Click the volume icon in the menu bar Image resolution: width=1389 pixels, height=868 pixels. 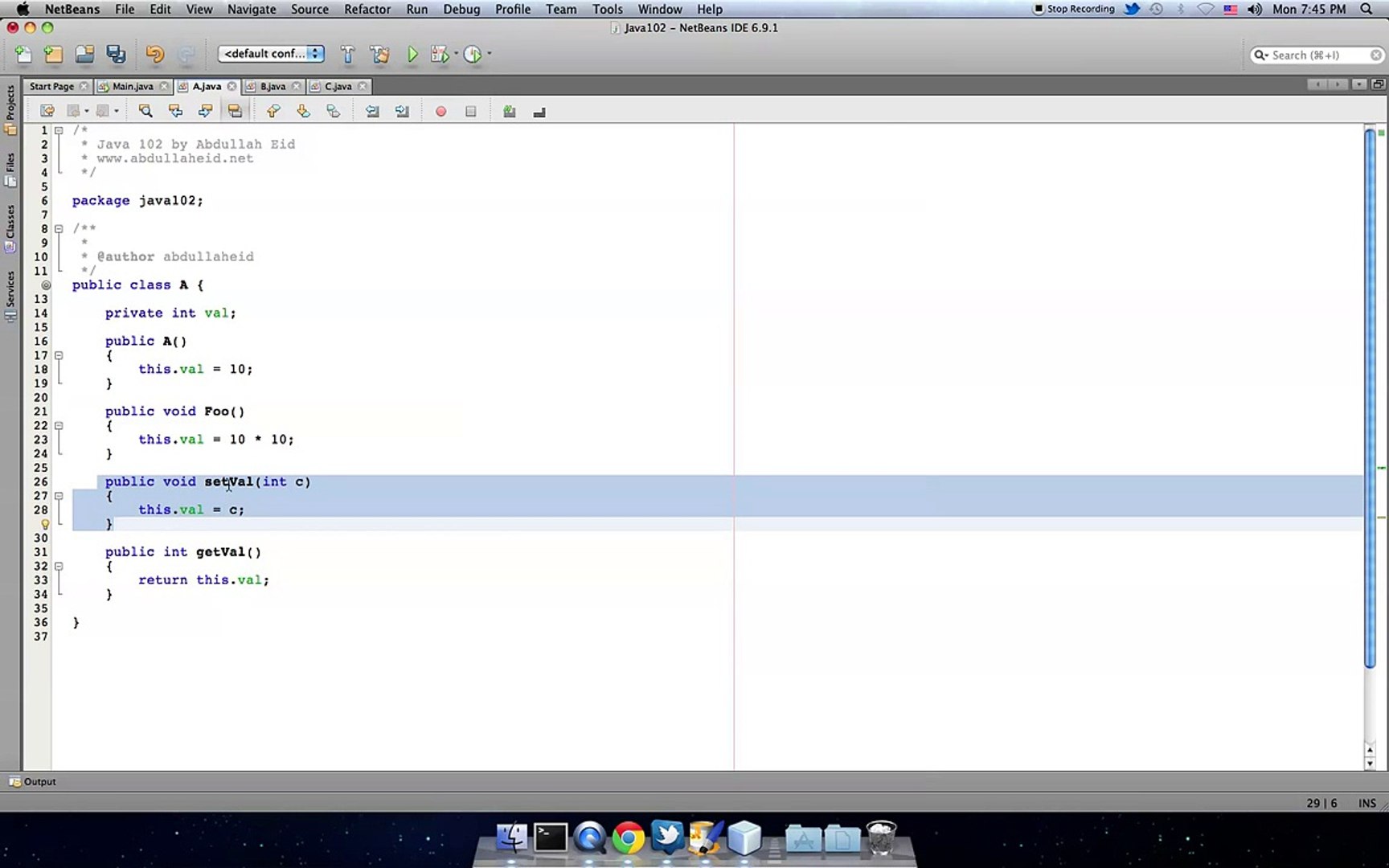point(1255,9)
